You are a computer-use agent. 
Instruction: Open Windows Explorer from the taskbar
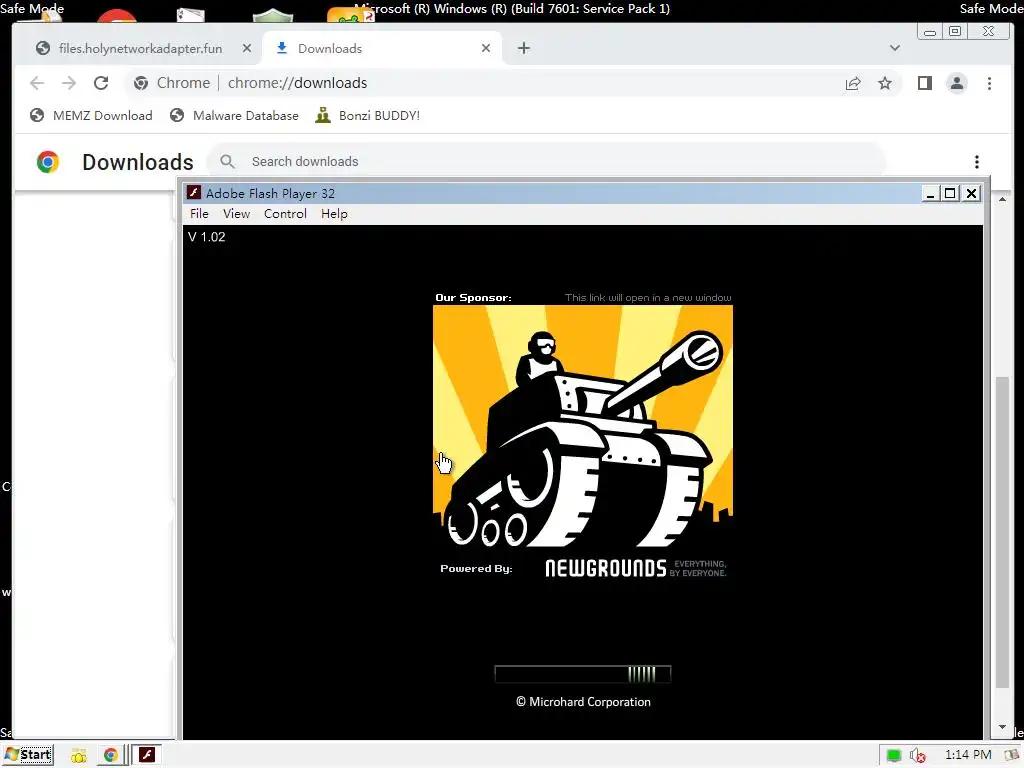78,756
